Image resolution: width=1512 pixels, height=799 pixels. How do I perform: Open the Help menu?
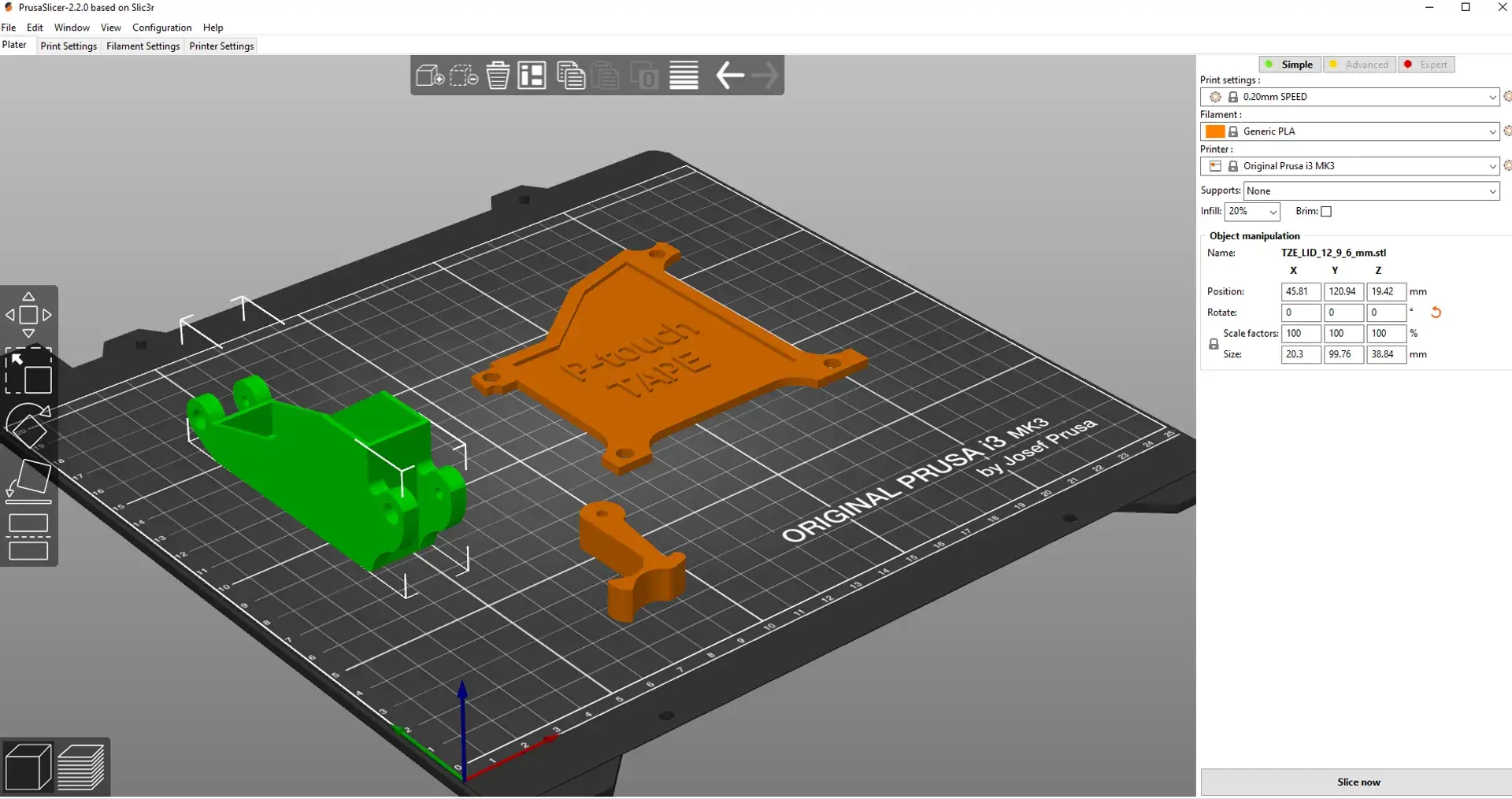[213, 28]
